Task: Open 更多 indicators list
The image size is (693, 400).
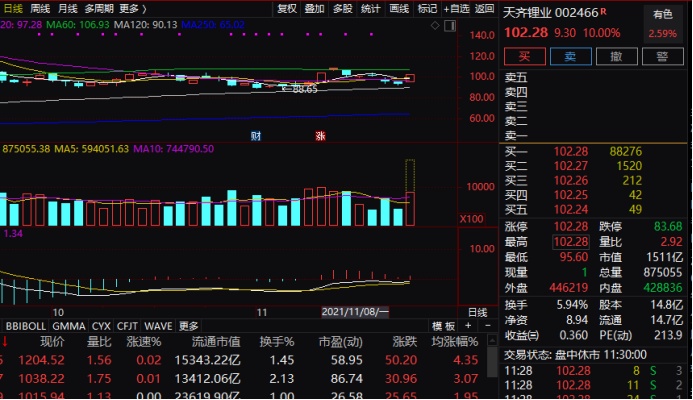Action: [189, 326]
